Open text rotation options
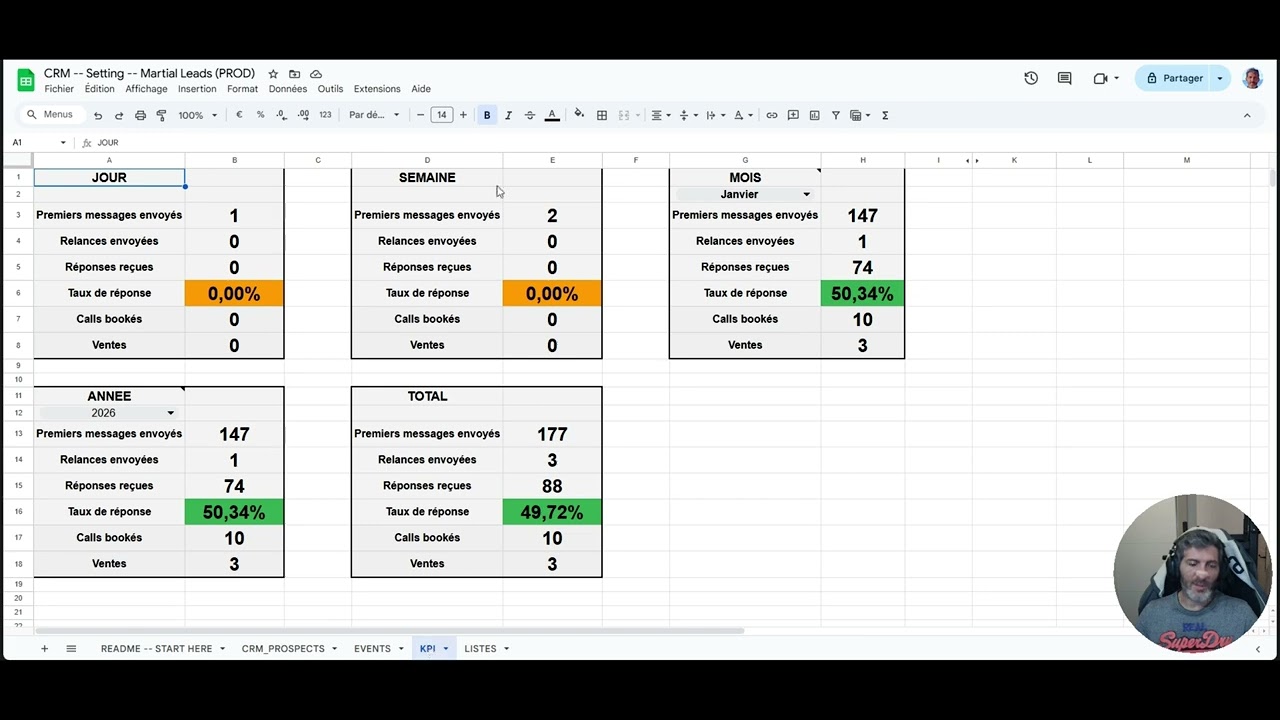1280x720 pixels. 743,115
